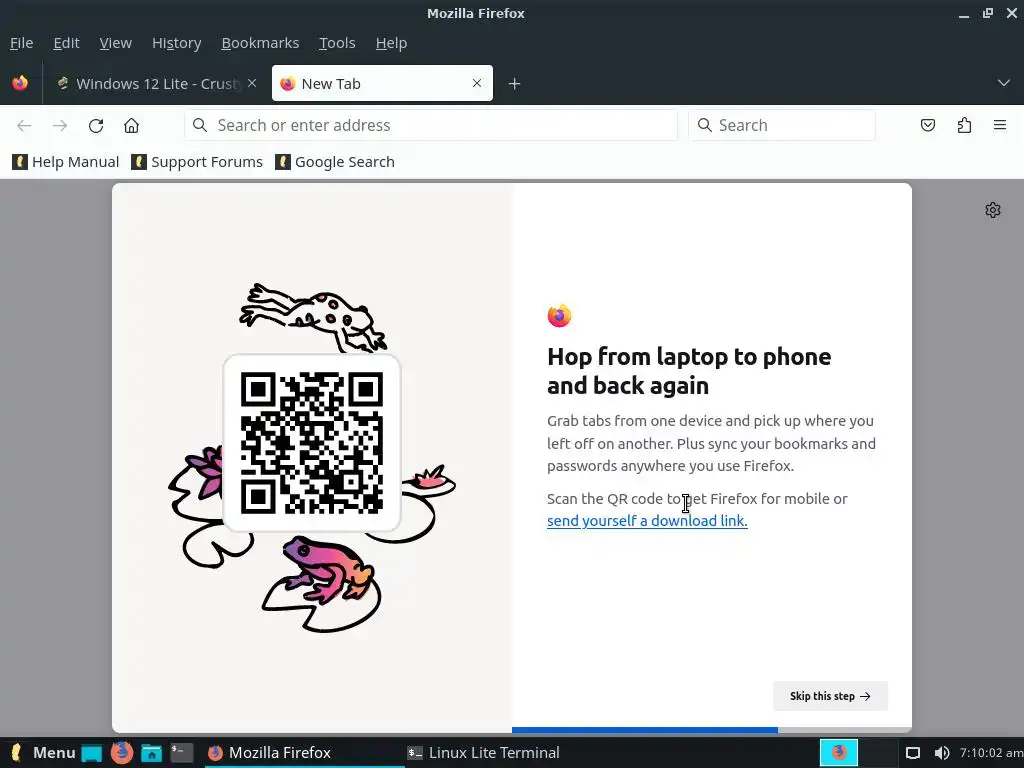Close the Windows 12 Lite tab
The width and height of the screenshot is (1024, 768).
252,83
